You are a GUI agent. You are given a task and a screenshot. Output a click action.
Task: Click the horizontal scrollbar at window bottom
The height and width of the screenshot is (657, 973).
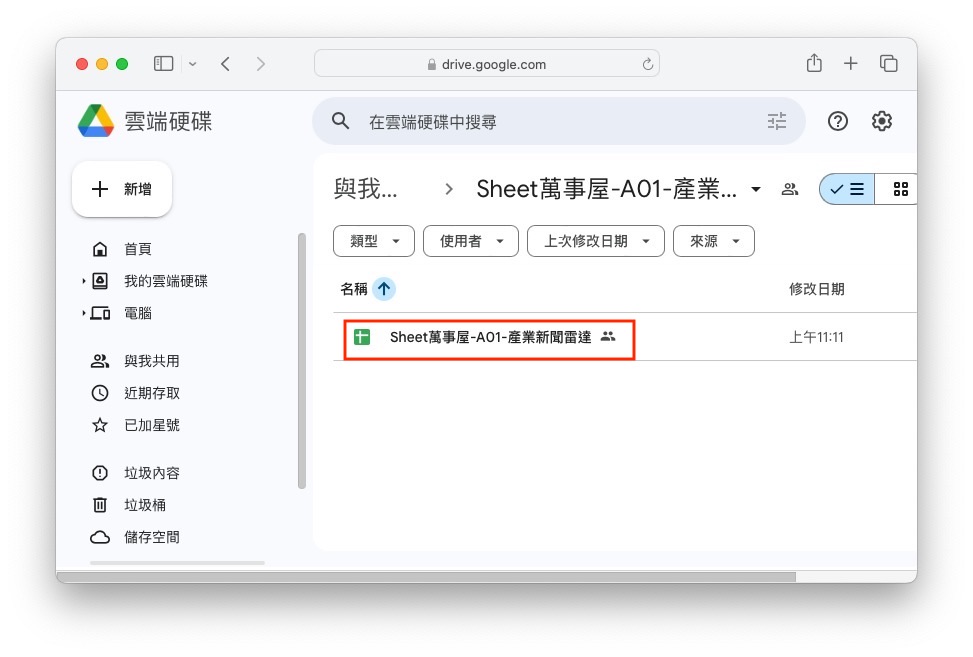426,577
